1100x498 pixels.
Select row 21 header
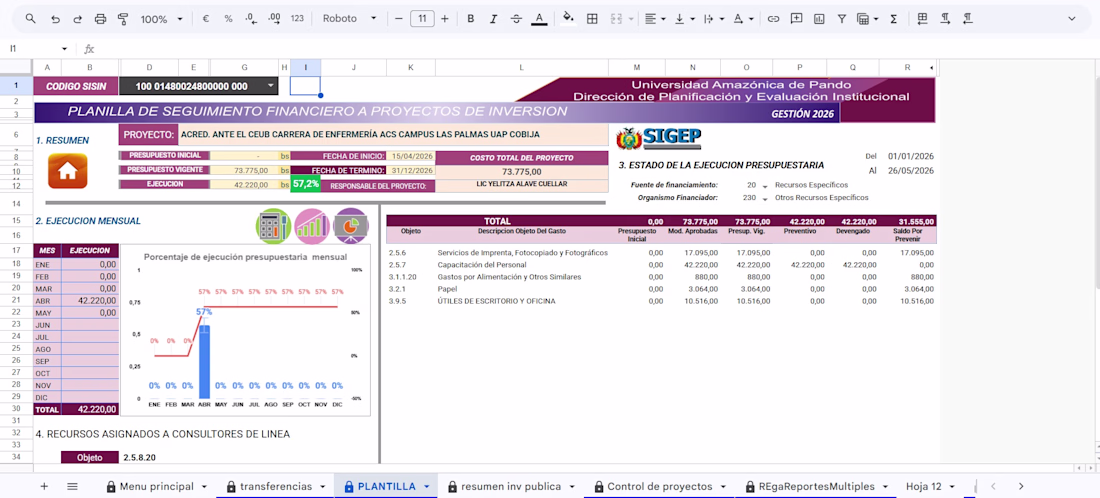[x=16, y=300]
